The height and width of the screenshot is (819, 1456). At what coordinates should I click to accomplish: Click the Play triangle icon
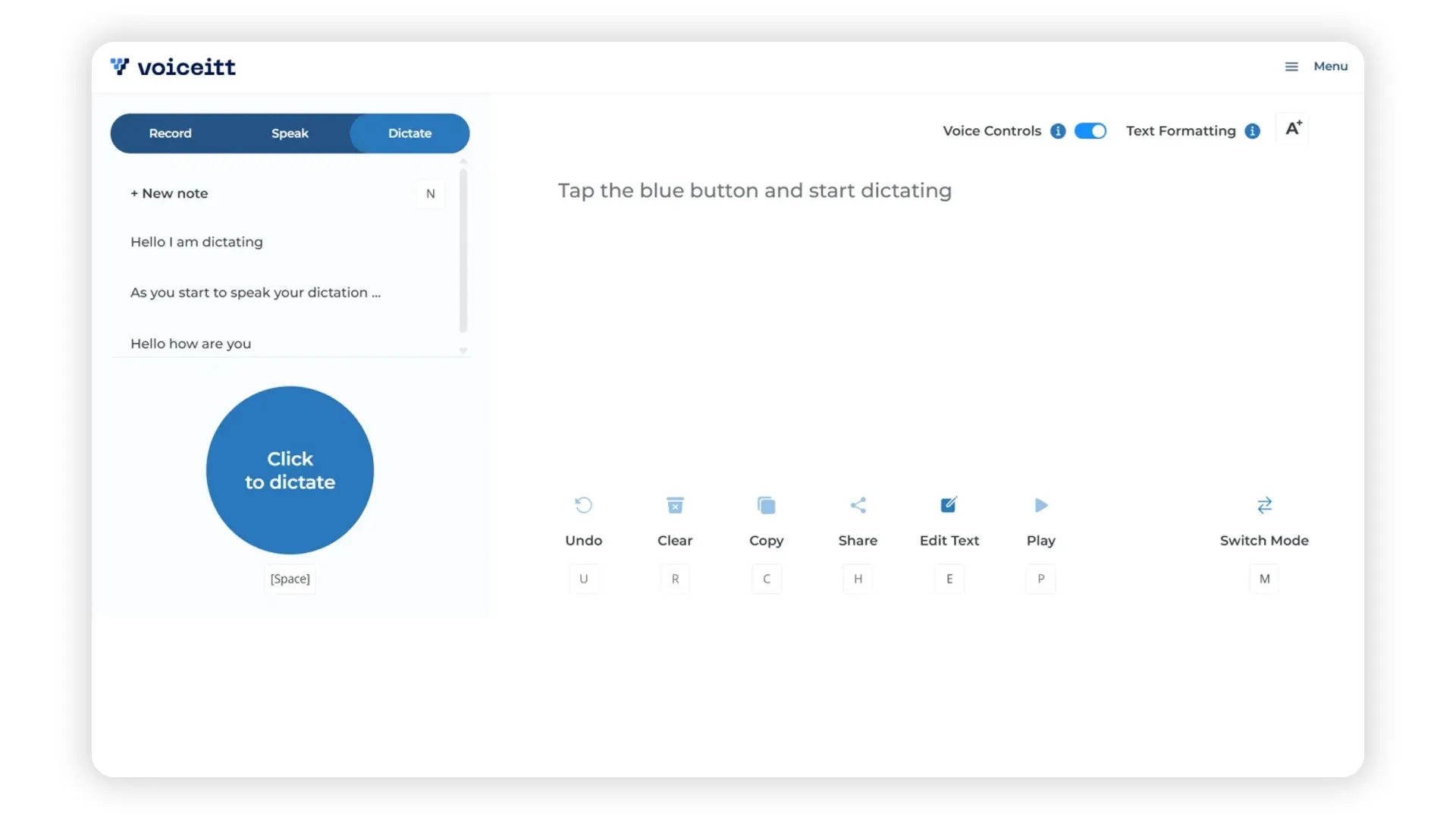pyautogui.click(x=1041, y=505)
